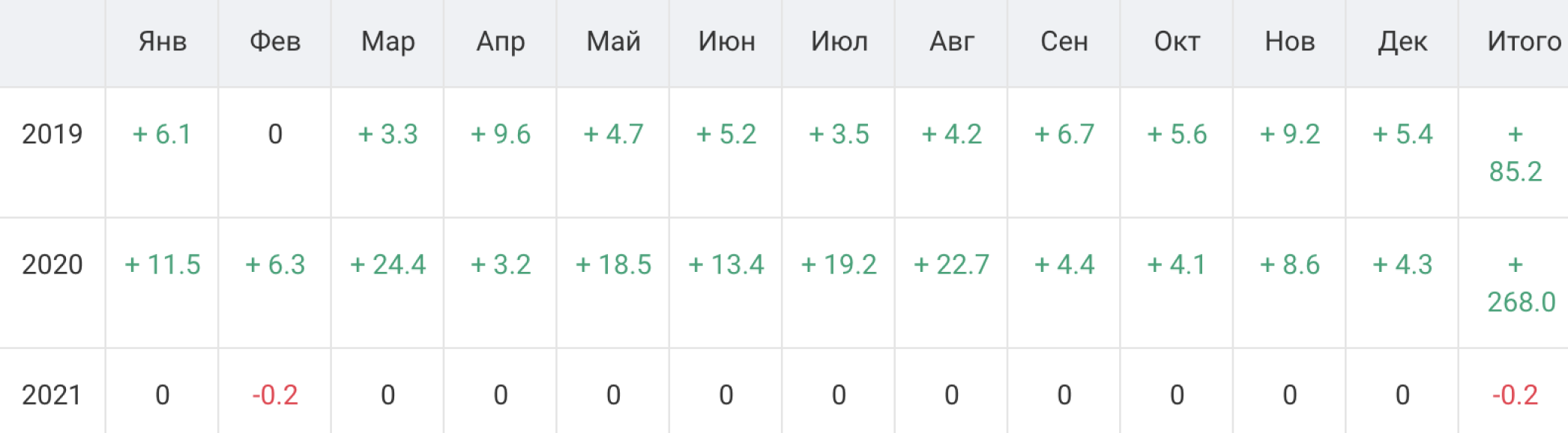
Task: Select the 2021 row label
Action: (x=52, y=395)
